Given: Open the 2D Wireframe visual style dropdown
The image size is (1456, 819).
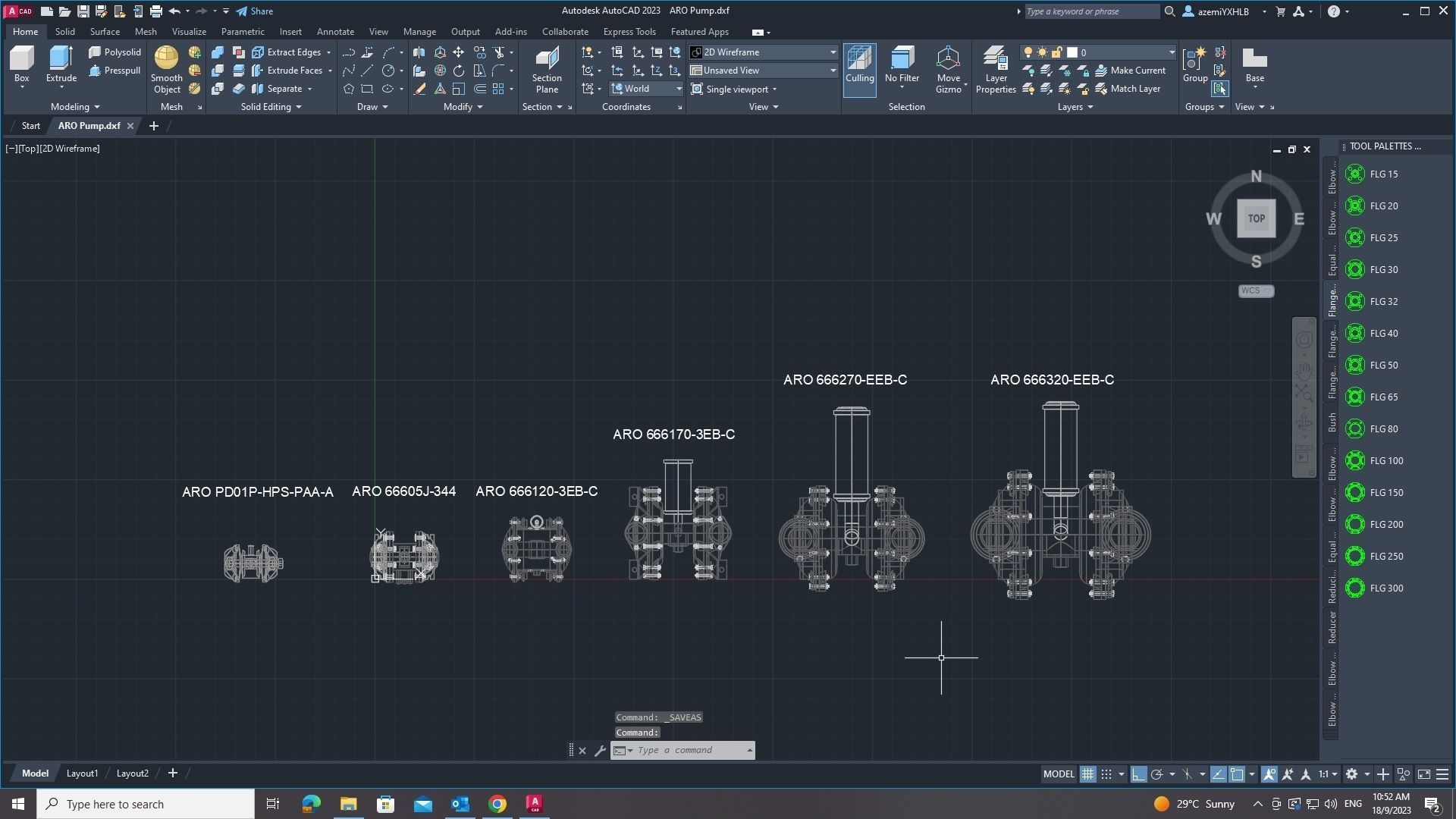Looking at the screenshot, I should [763, 52].
